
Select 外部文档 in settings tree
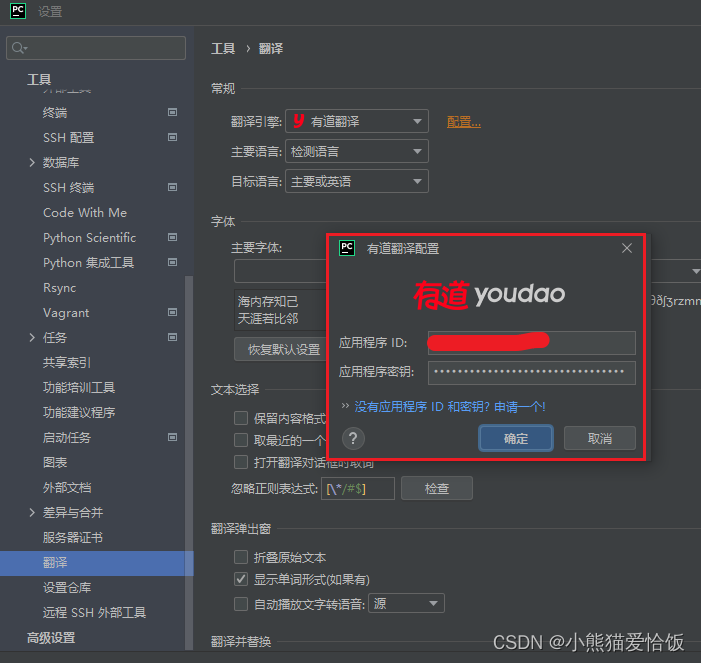click(67, 487)
